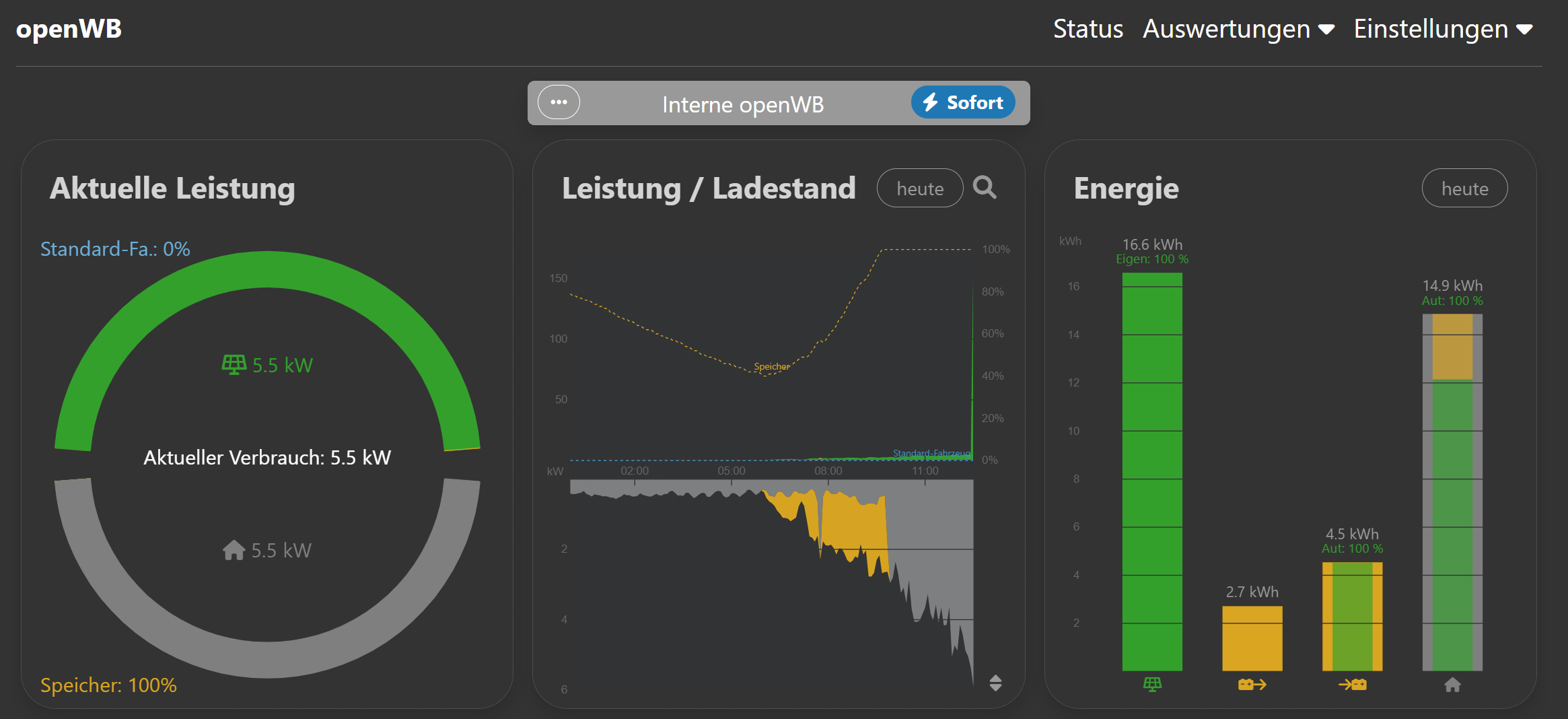This screenshot has height=719, width=1568.
Task: Click the green 16.6 kWh PV energy bar
Action: 1152,471
